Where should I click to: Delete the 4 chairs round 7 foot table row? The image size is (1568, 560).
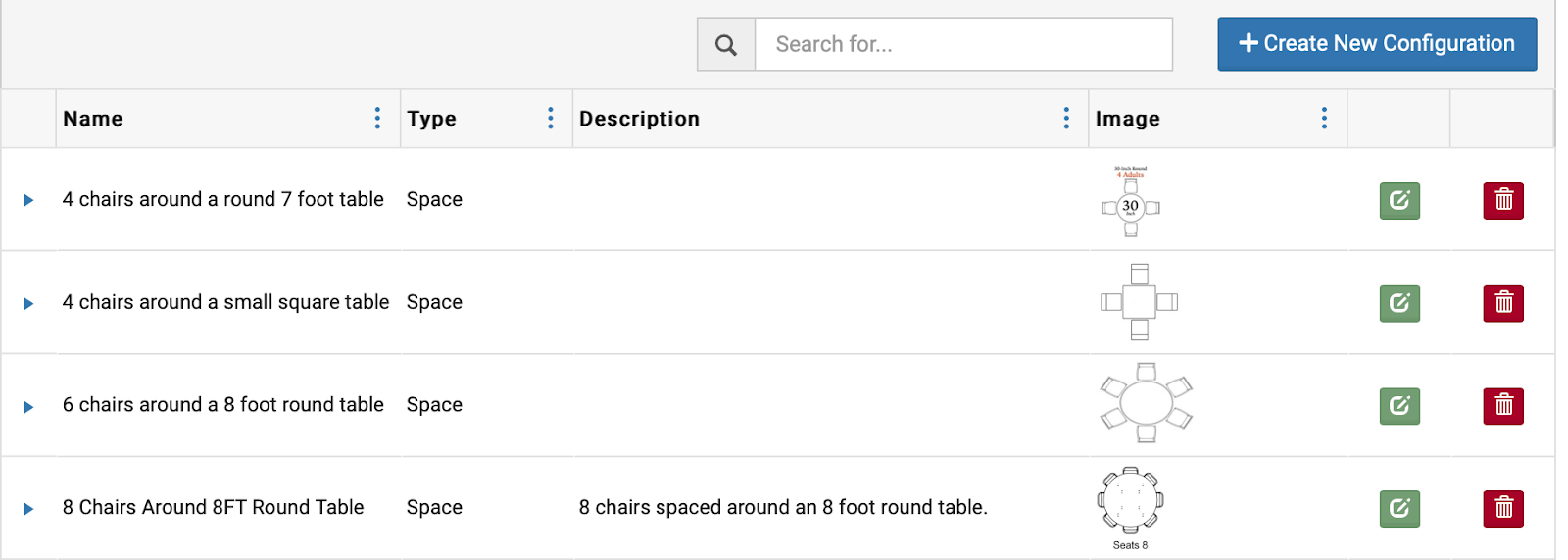tap(1503, 201)
